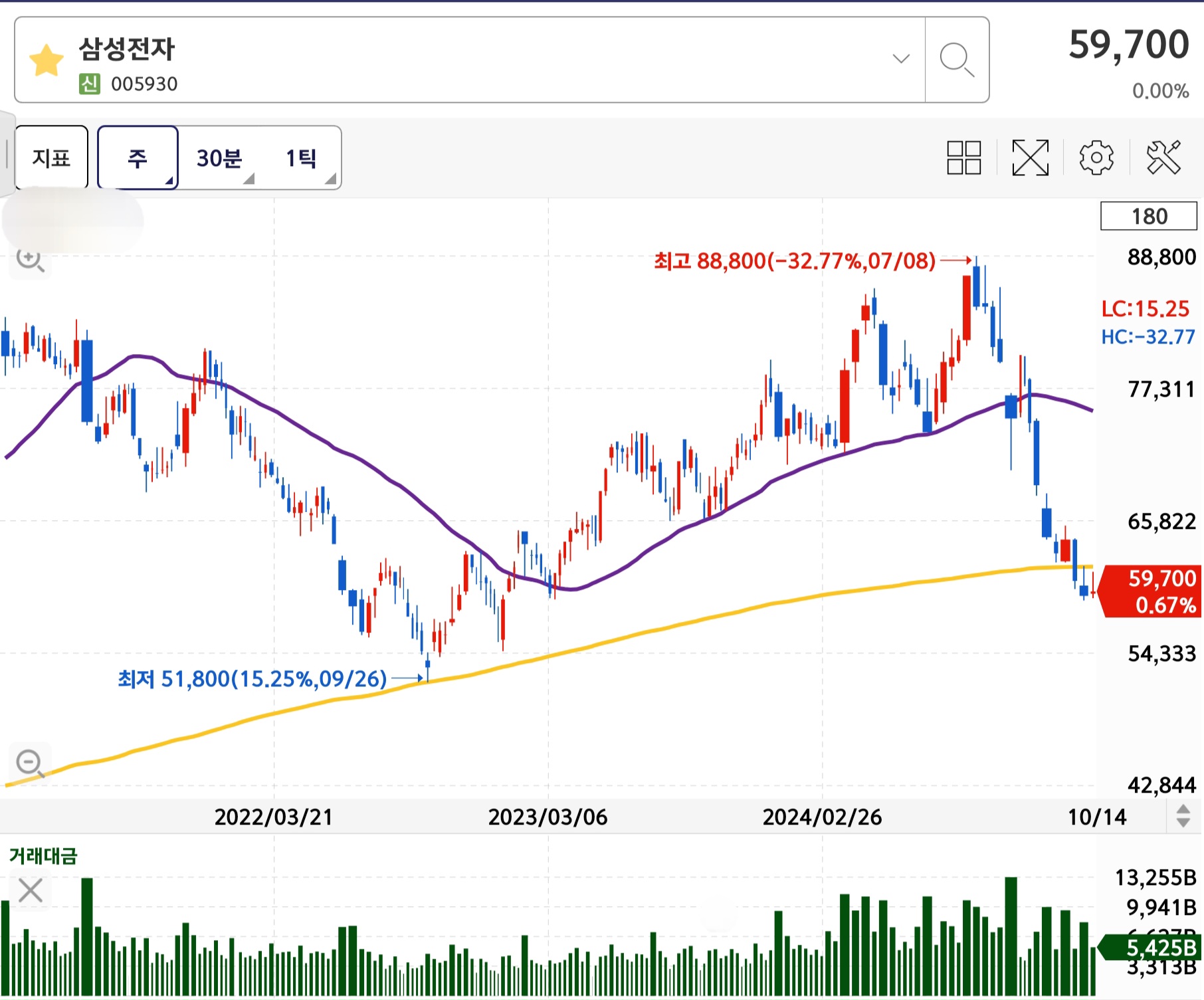Click the 2024/02/26 date label
The height and width of the screenshot is (1000, 1204).
pyautogui.click(x=823, y=817)
